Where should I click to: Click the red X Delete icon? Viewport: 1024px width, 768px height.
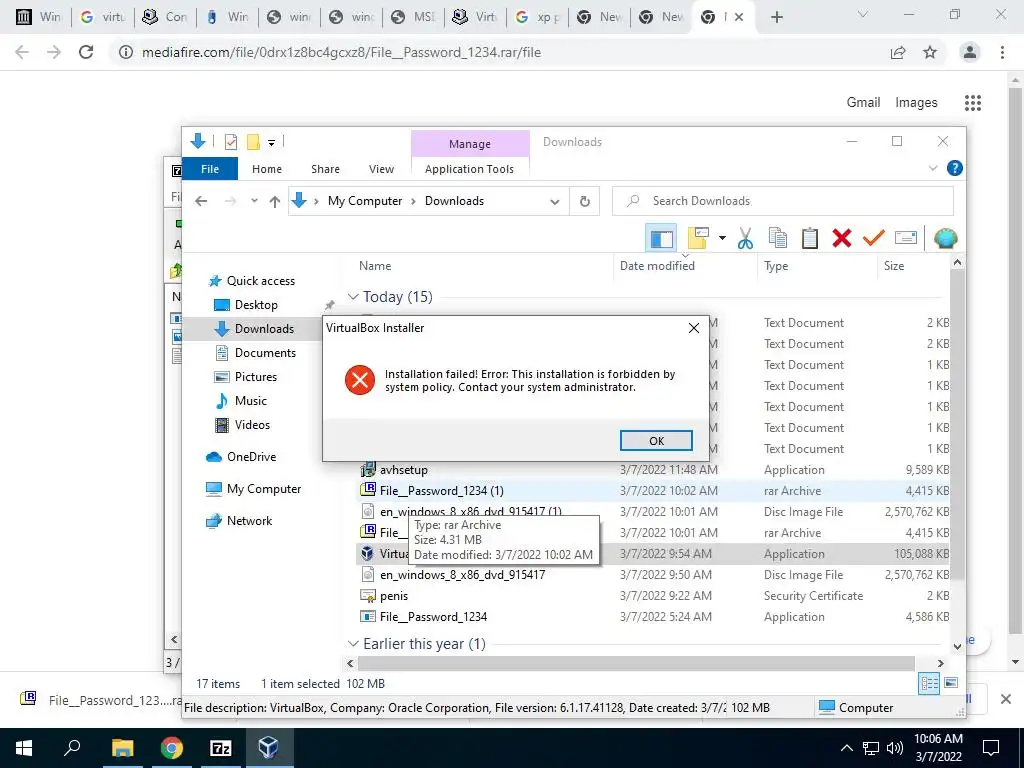pyautogui.click(x=841, y=238)
